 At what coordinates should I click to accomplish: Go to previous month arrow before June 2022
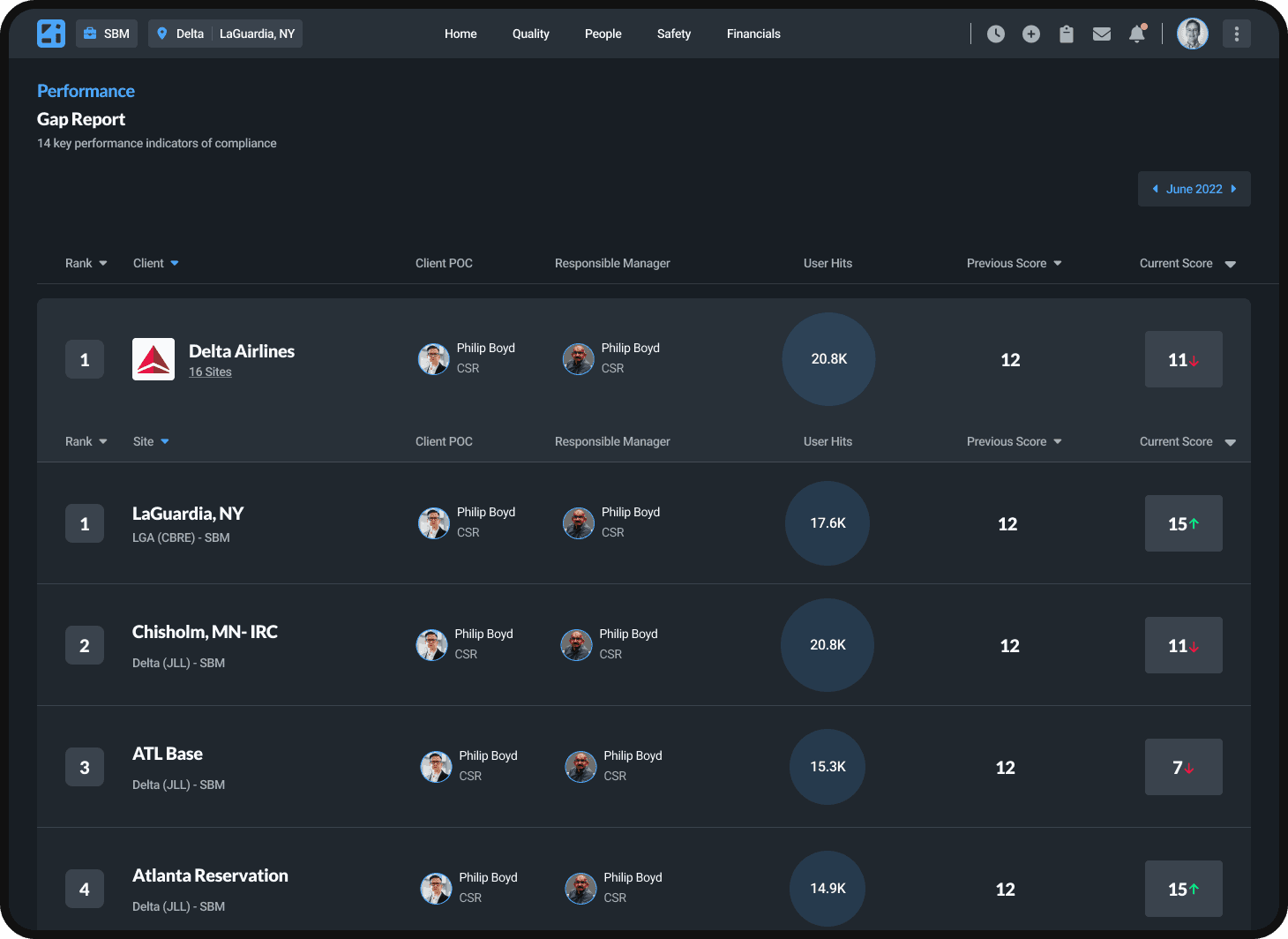click(1155, 189)
